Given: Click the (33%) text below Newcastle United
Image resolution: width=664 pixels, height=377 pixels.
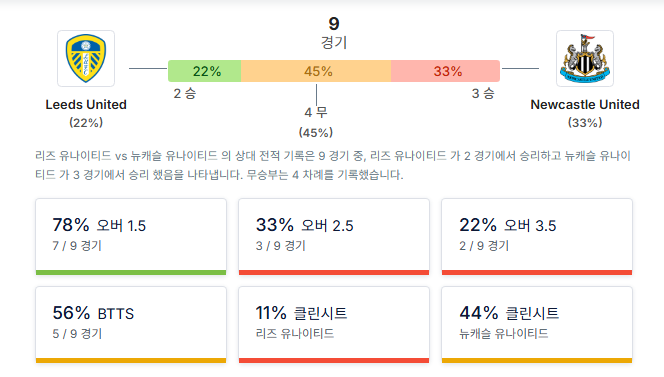Looking at the screenshot, I should [x=585, y=123].
